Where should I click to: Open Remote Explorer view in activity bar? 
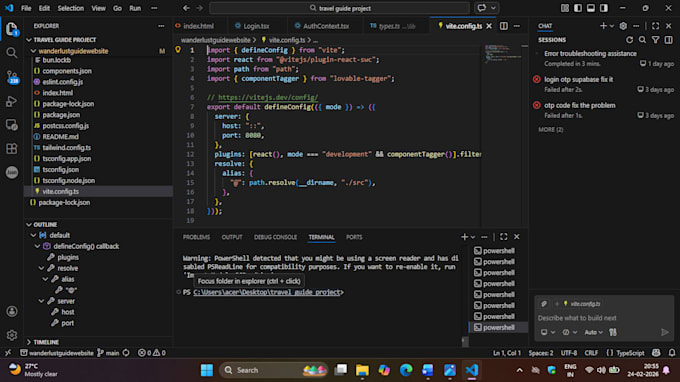pos(12,125)
